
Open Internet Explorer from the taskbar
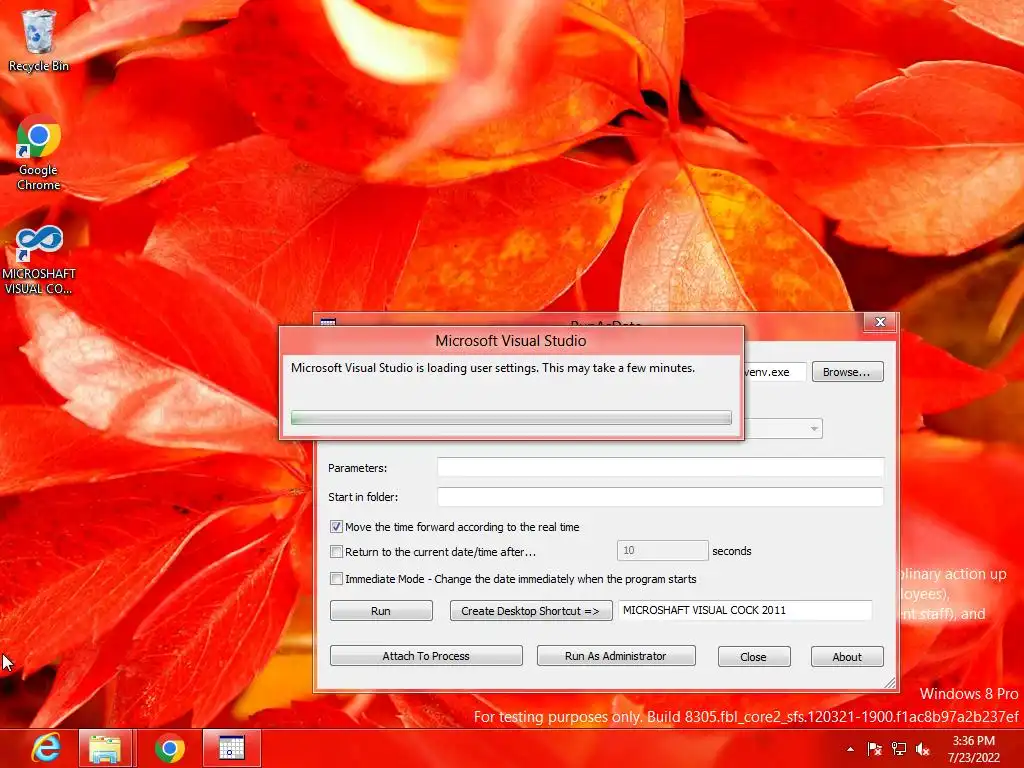coord(47,748)
